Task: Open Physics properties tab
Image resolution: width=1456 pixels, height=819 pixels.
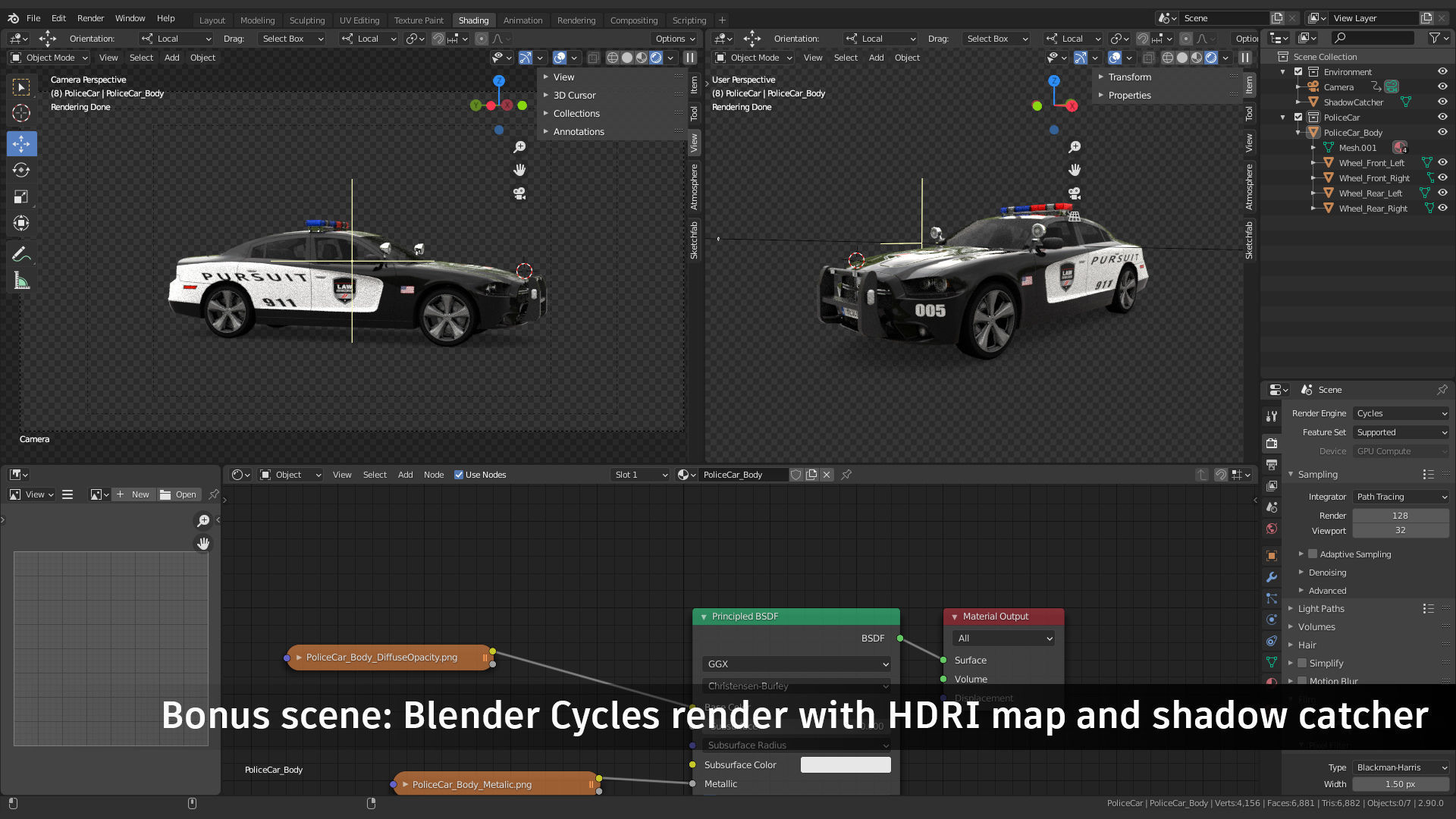Action: coord(1272,620)
